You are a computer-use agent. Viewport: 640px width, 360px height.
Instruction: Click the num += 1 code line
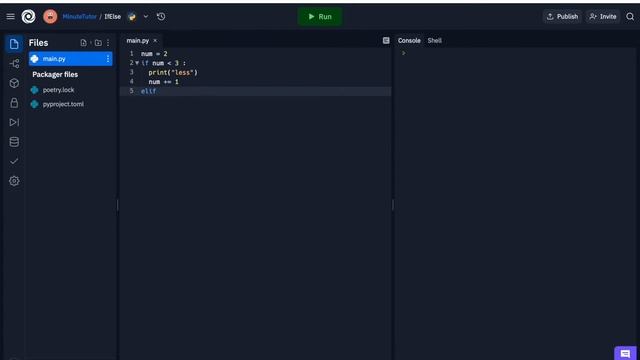(x=163, y=82)
